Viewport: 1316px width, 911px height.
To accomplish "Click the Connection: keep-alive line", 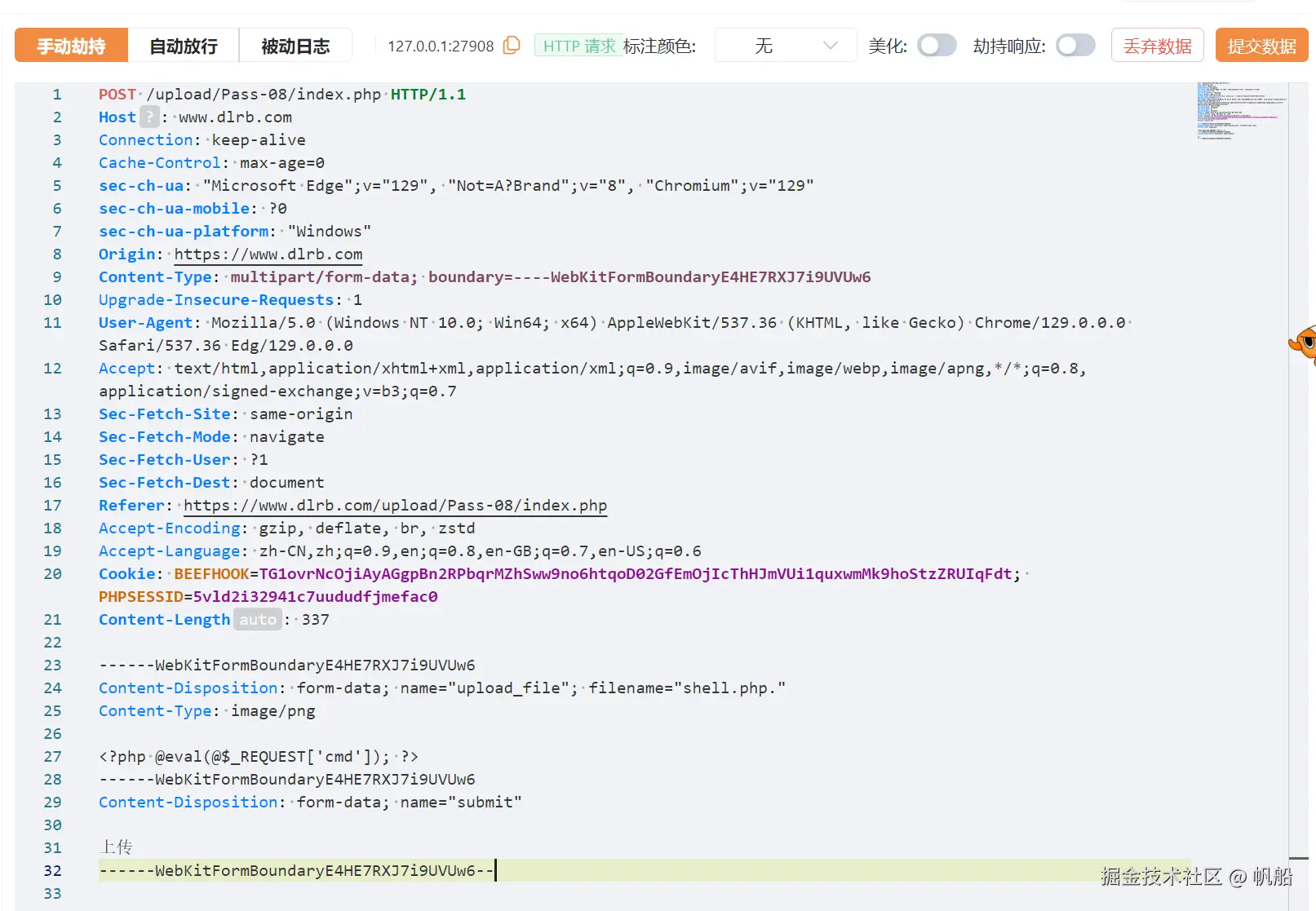I will point(202,139).
